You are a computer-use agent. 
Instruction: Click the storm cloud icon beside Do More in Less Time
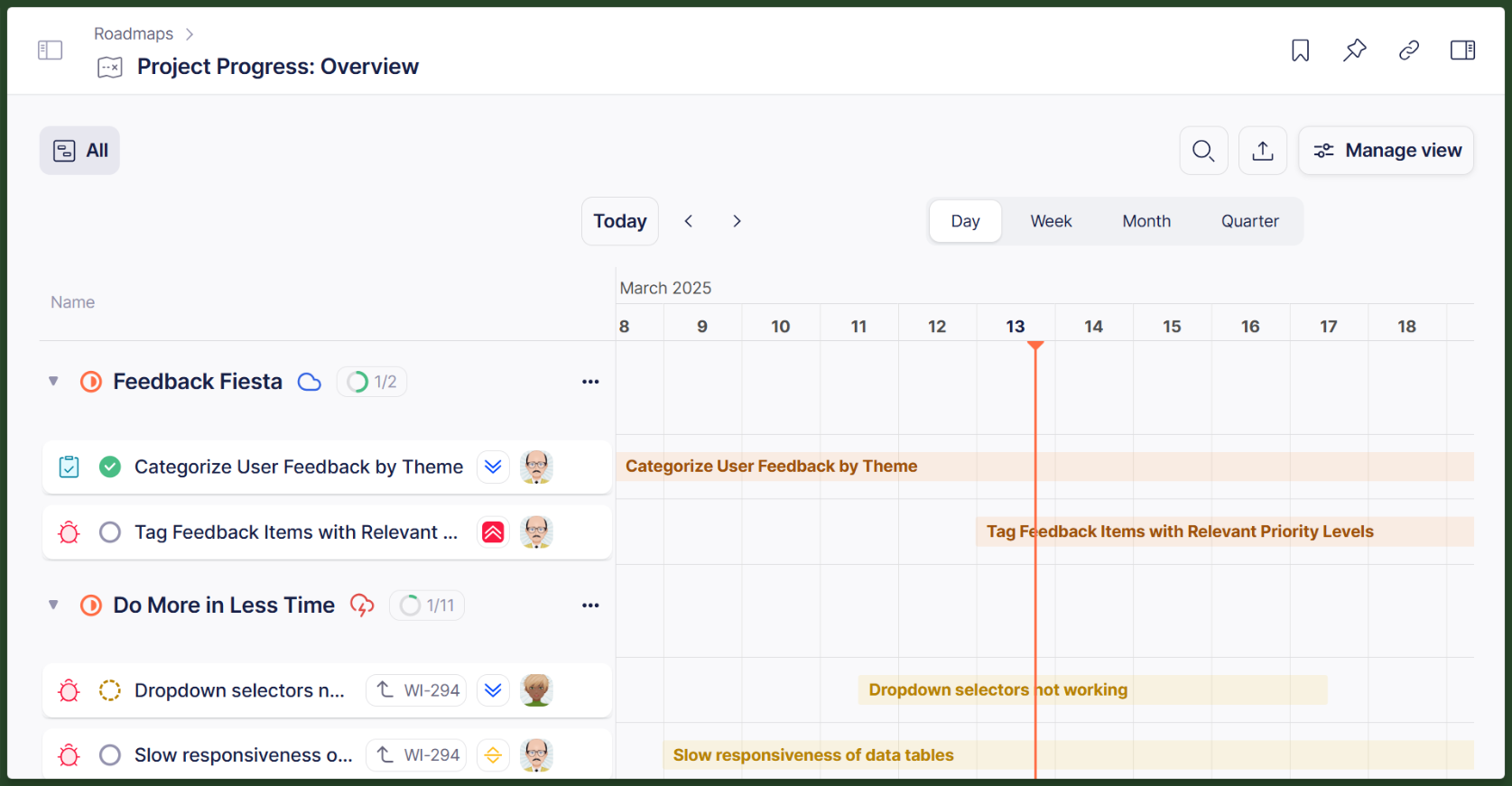362,606
